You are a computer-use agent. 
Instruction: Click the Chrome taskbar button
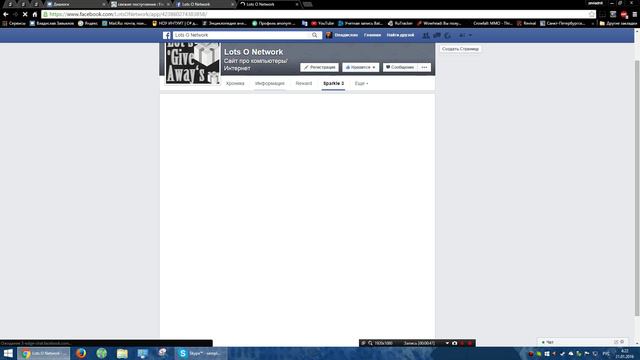43,353
